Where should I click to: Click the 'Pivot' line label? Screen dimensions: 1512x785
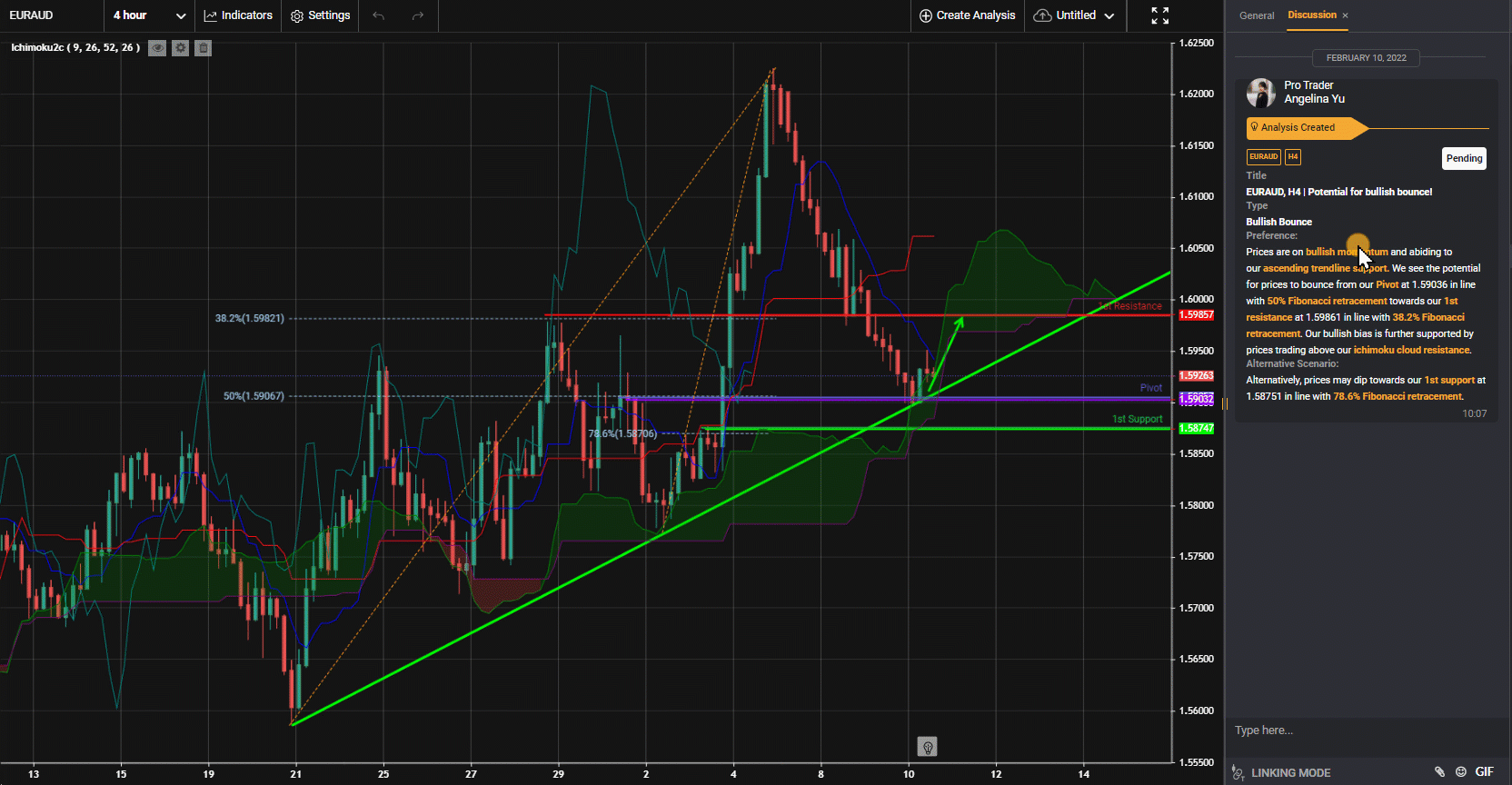1150,388
